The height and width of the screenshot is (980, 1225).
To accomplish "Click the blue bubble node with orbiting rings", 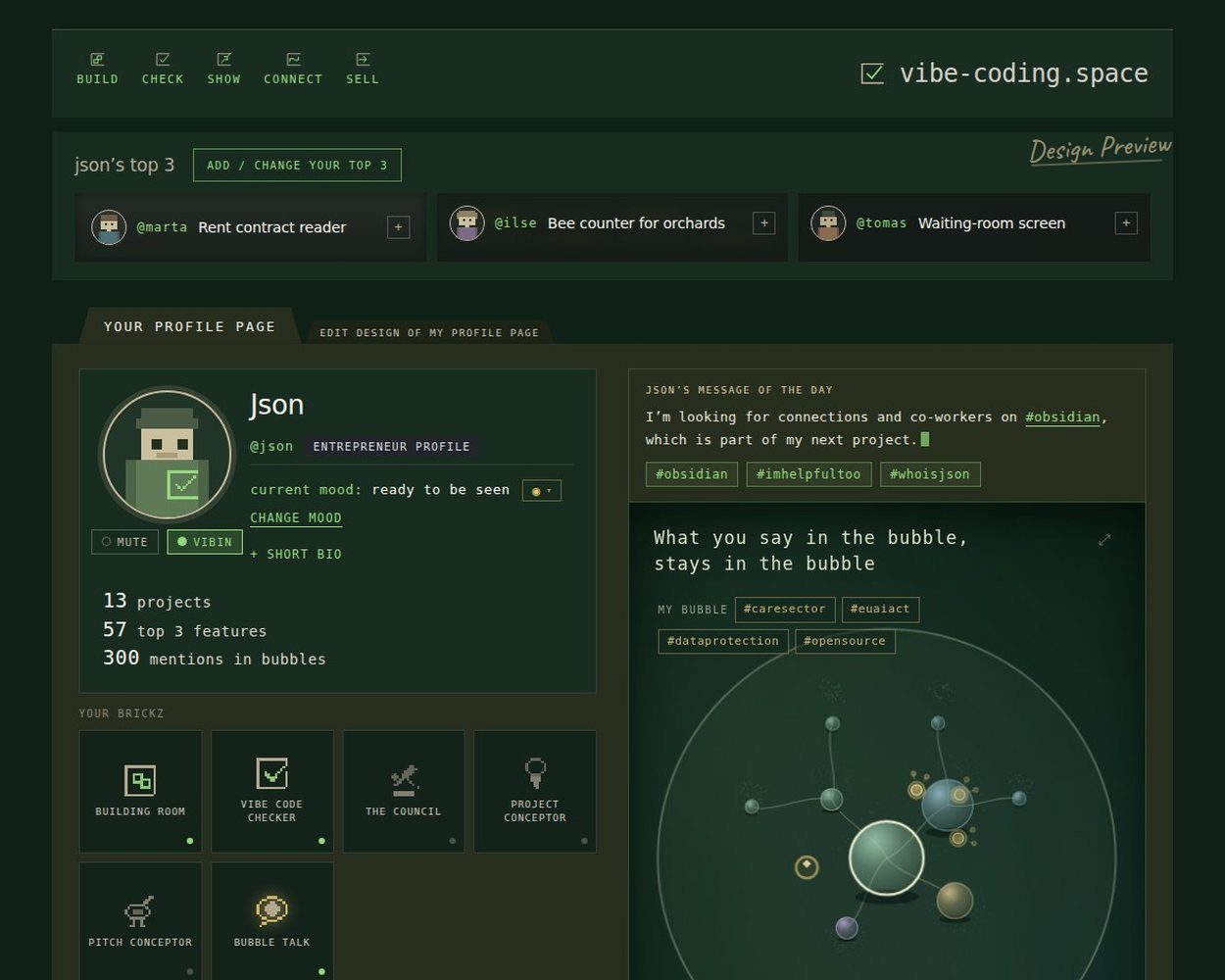I will [947, 805].
